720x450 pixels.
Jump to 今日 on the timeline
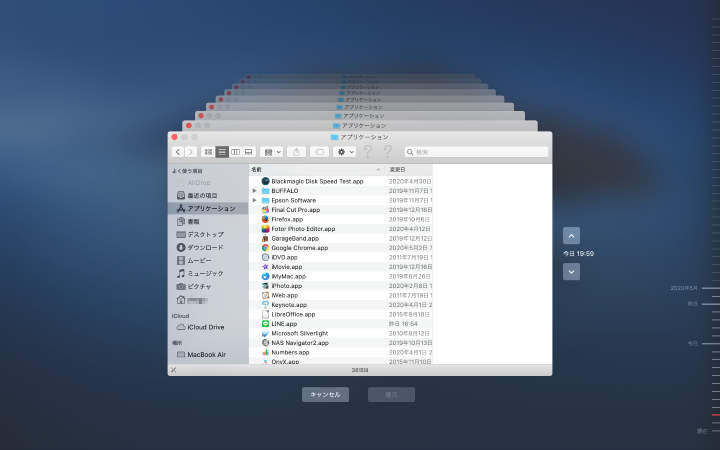click(x=692, y=343)
